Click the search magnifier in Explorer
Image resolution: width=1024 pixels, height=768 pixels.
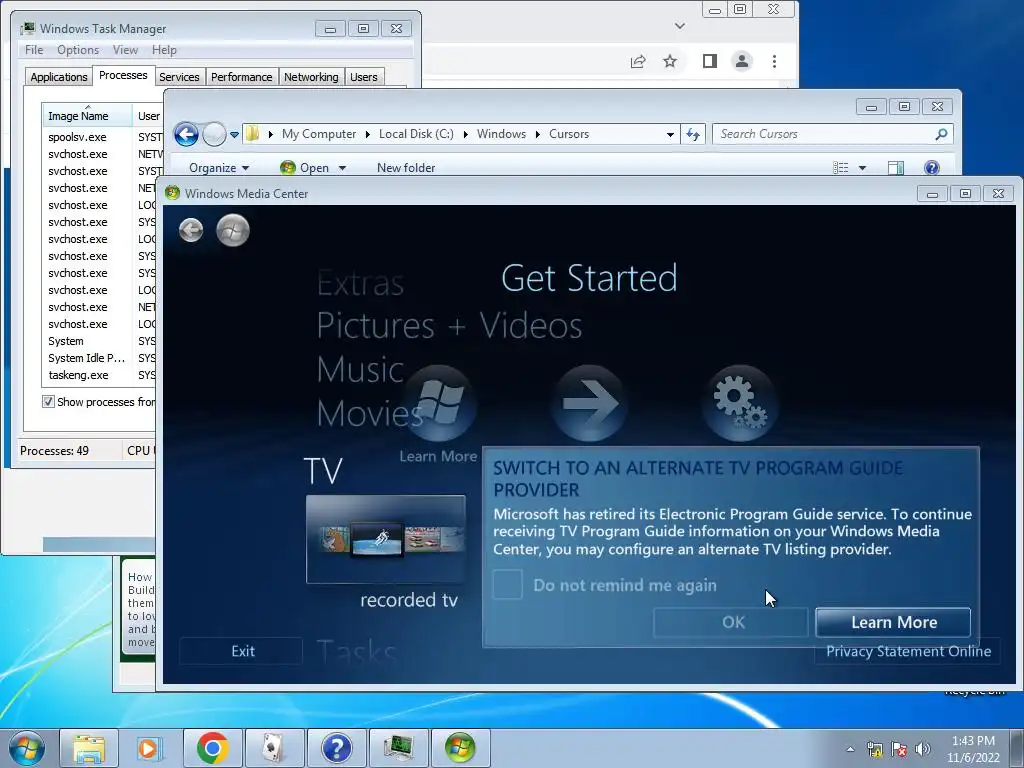[x=940, y=134]
